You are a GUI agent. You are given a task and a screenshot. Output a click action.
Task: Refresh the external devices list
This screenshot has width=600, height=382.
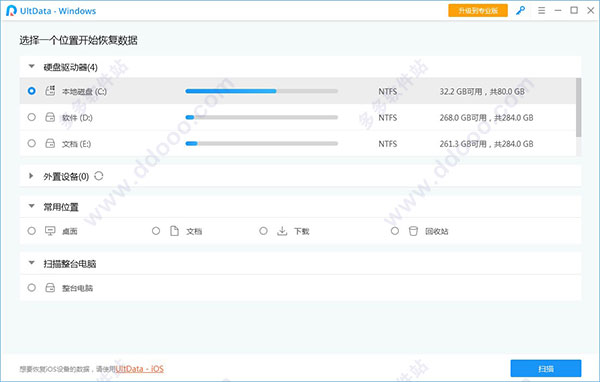[x=99, y=176]
